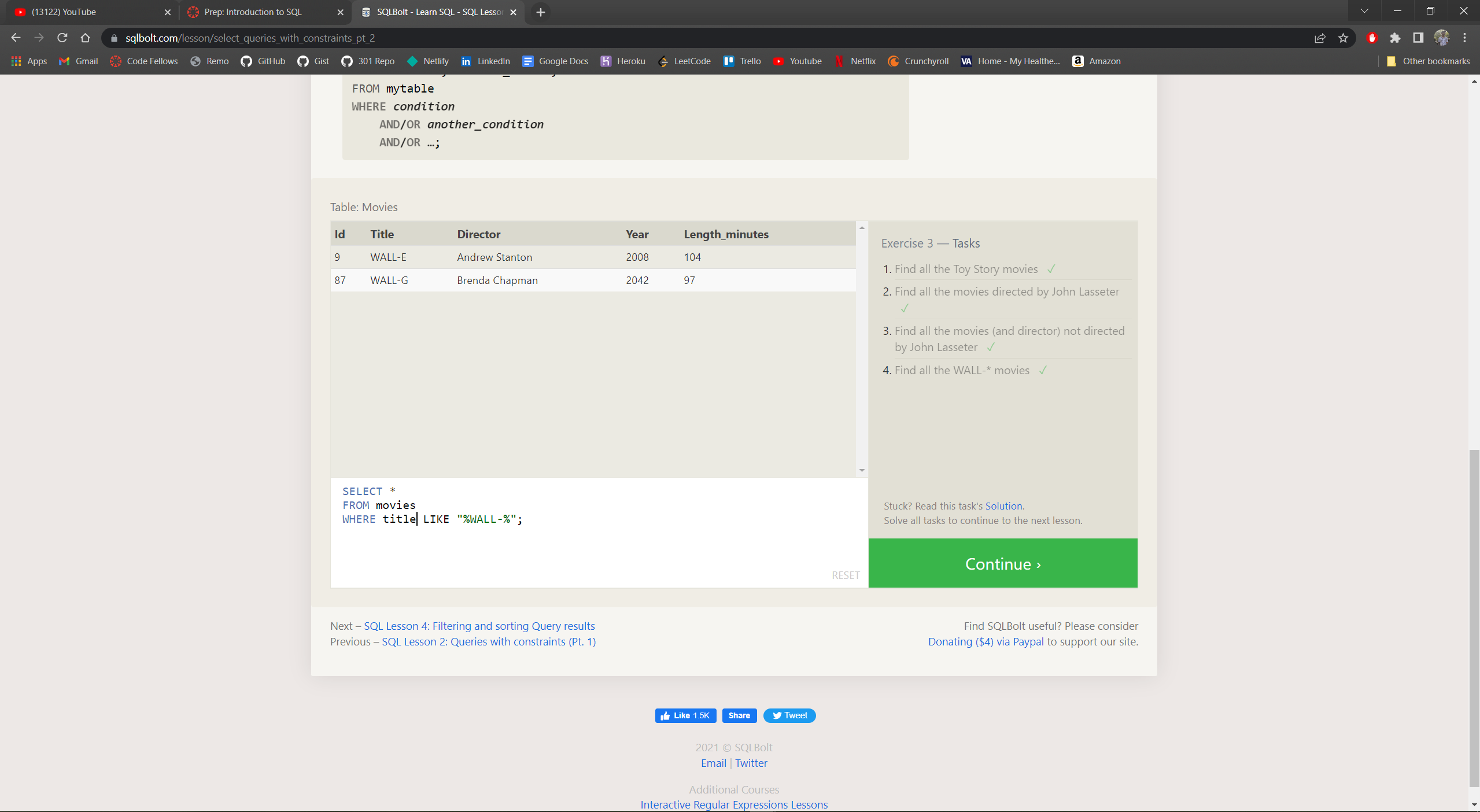
Task: Click the results table scroll-up arrow
Action: point(862,227)
